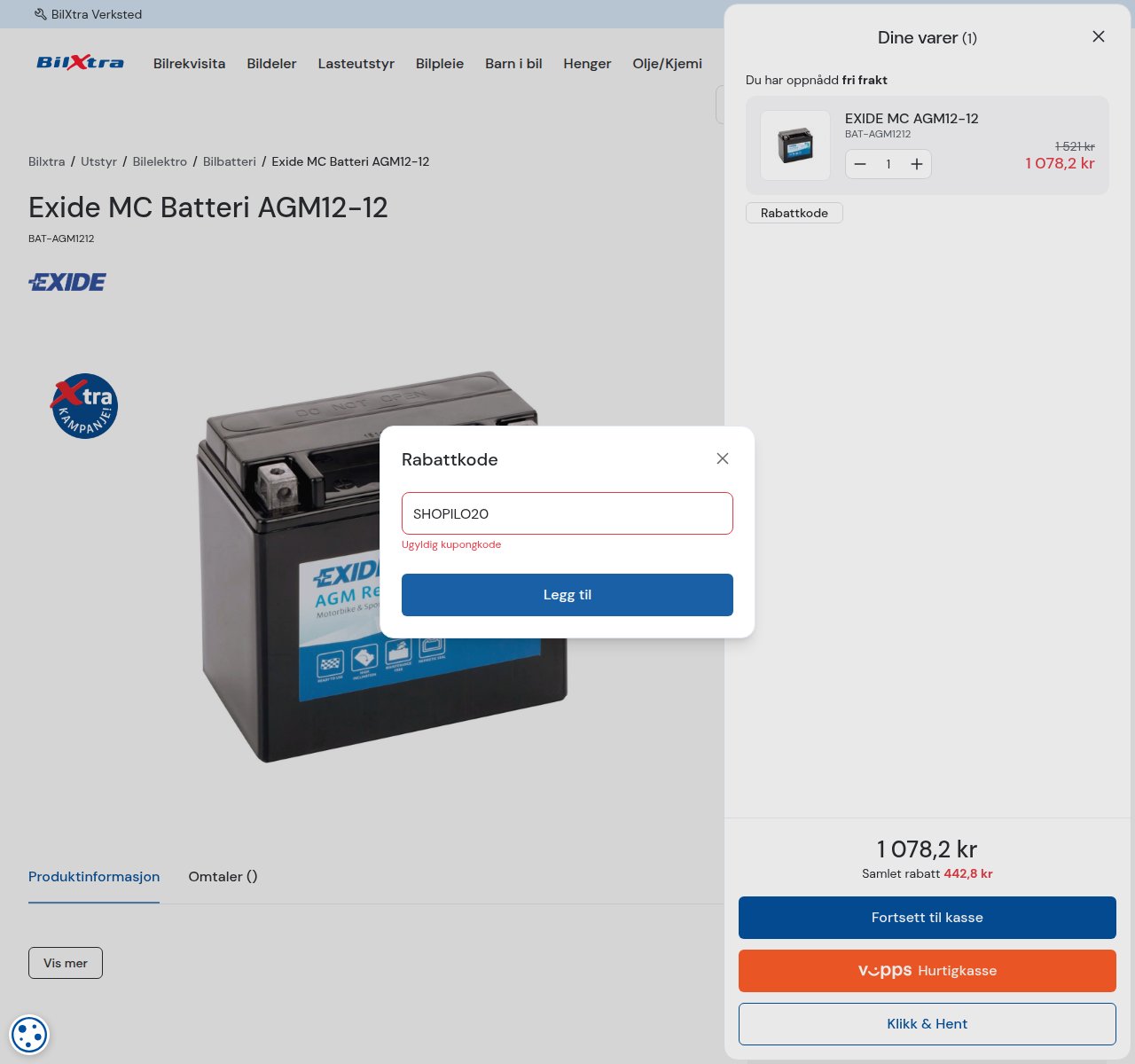The height and width of the screenshot is (1064, 1135).
Task: Open the Olje/Kjemi menu
Action: point(667,64)
